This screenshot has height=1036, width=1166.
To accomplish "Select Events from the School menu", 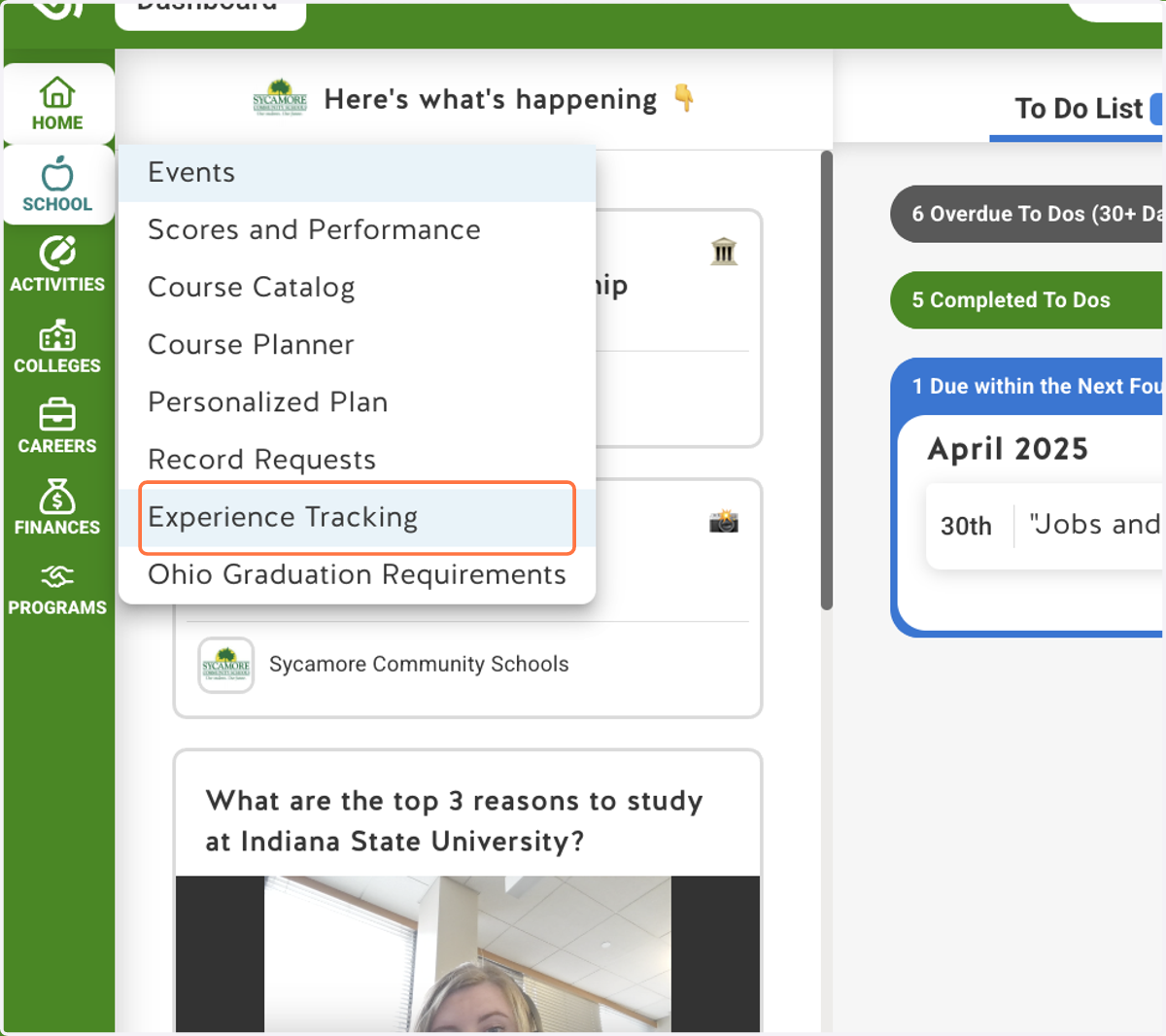I will click(x=357, y=173).
